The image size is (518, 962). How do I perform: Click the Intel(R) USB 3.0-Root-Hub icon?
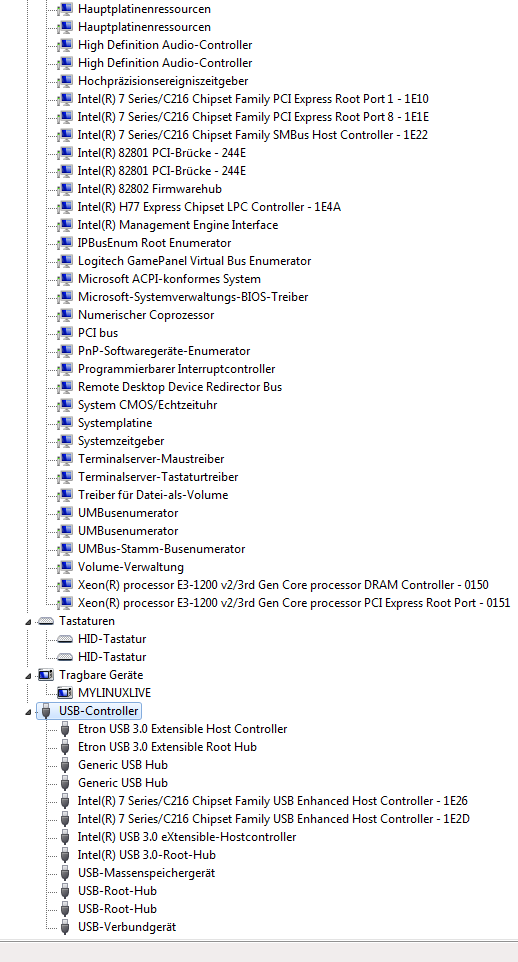[x=65, y=855]
